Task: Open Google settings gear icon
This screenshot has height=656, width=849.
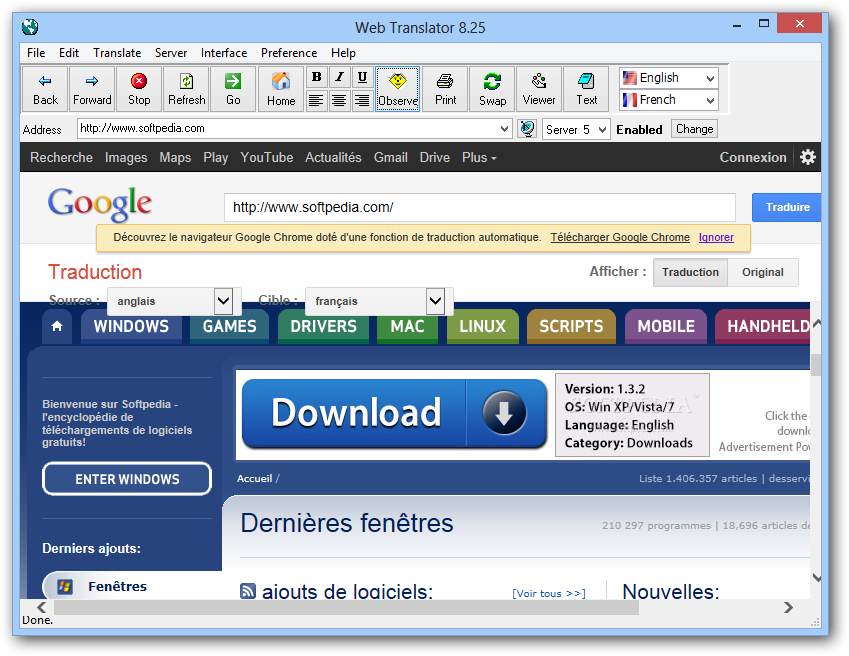Action: pyautogui.click(x=807, y=158)
